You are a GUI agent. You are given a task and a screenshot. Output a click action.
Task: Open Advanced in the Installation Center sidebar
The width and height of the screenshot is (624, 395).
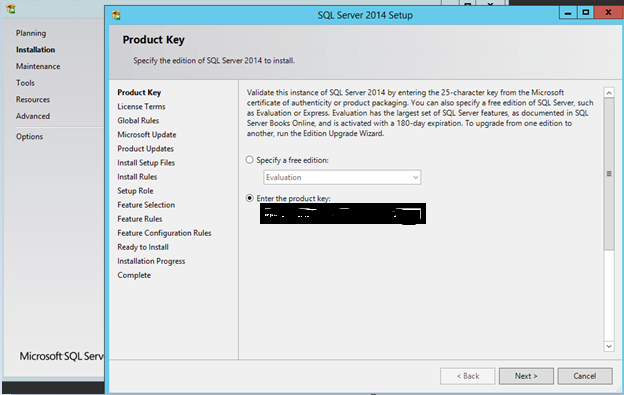coord(33,116)
